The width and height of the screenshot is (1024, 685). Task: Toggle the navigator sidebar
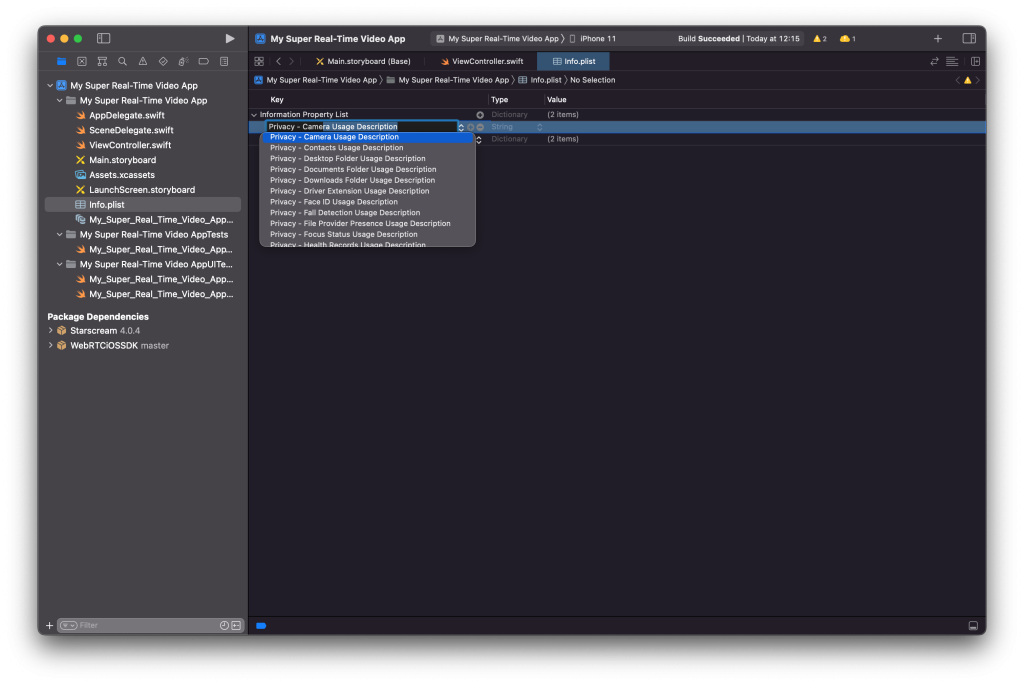103,39
